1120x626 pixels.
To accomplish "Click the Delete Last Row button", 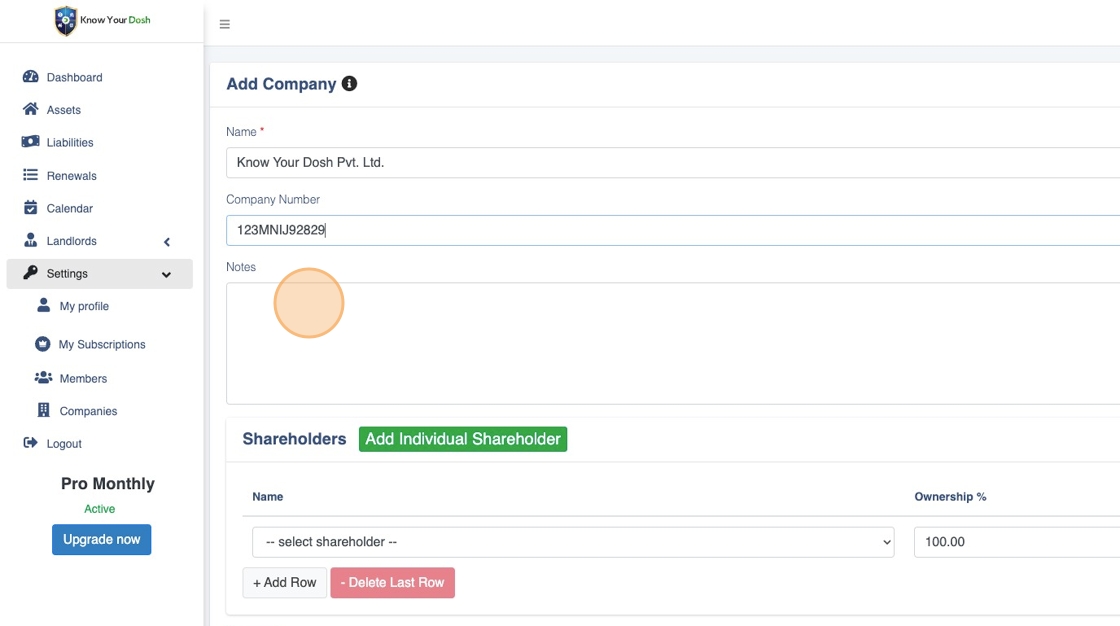I will pos(392,583).
